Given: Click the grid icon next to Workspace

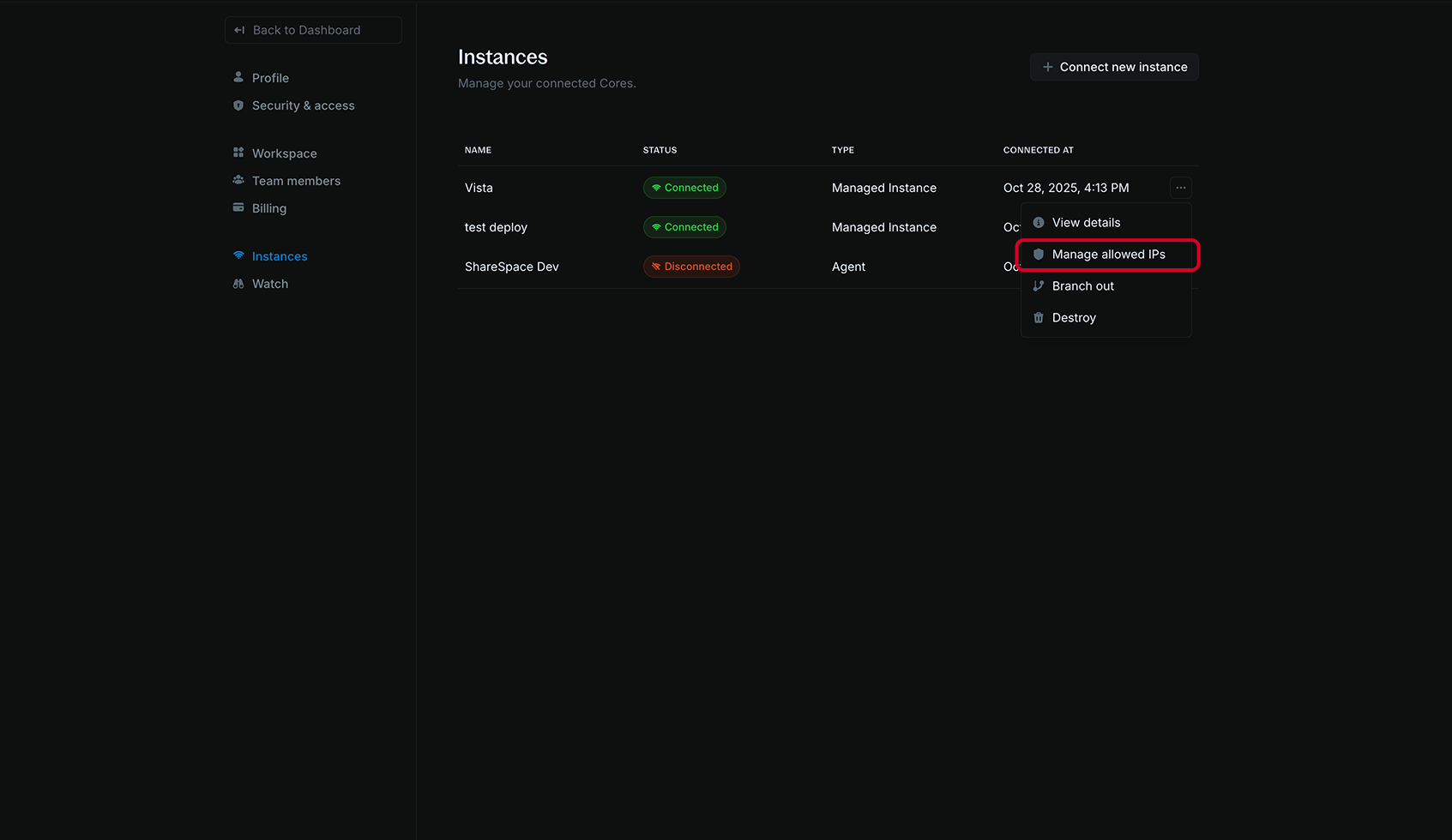Looking at the screenshot, I should click(238, 153).
